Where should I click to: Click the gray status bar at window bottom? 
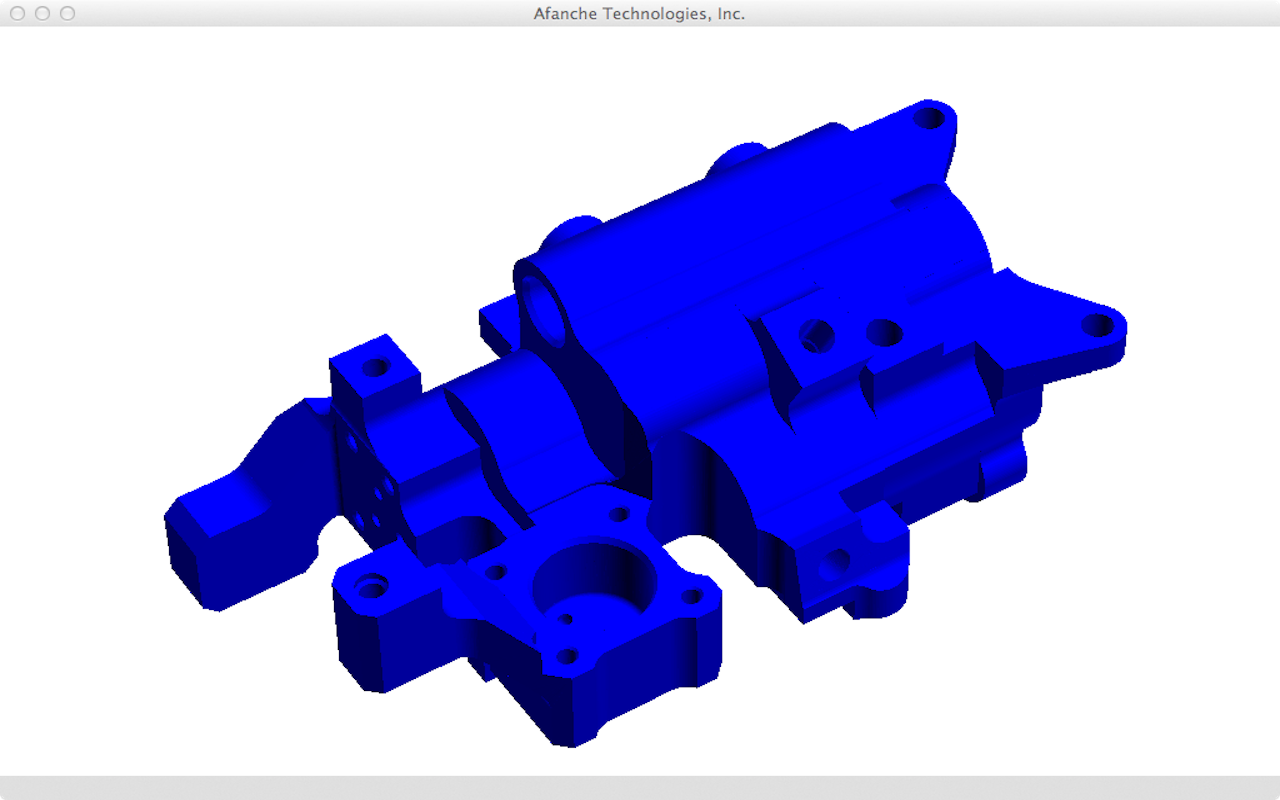pyautogui.click(x=640, y=787)
